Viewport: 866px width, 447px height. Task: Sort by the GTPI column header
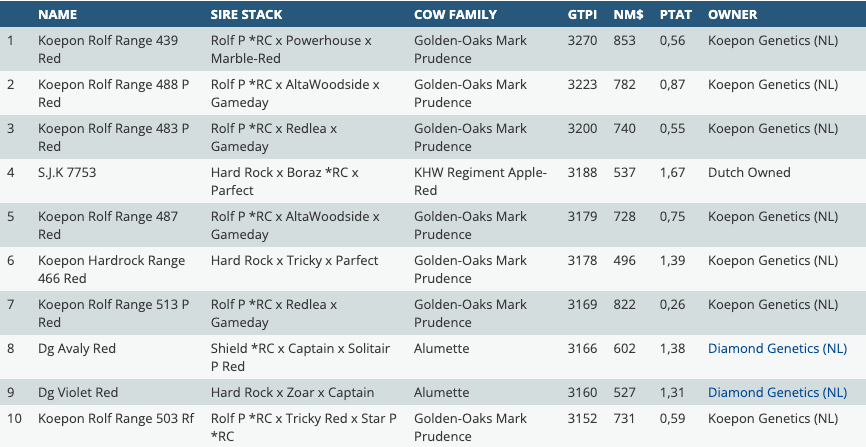coord(581,15)
